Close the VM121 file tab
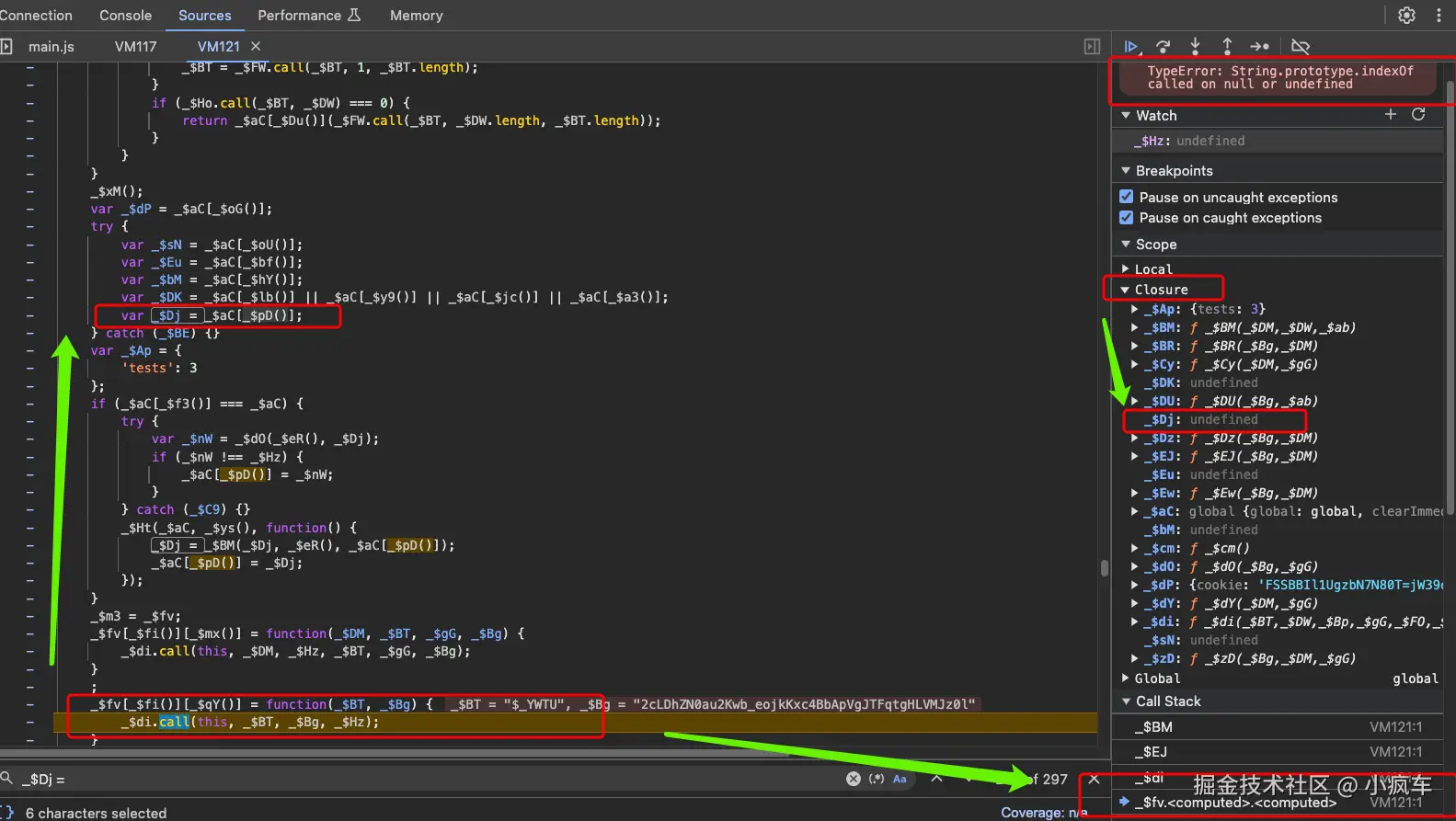 tap(256, 46)
